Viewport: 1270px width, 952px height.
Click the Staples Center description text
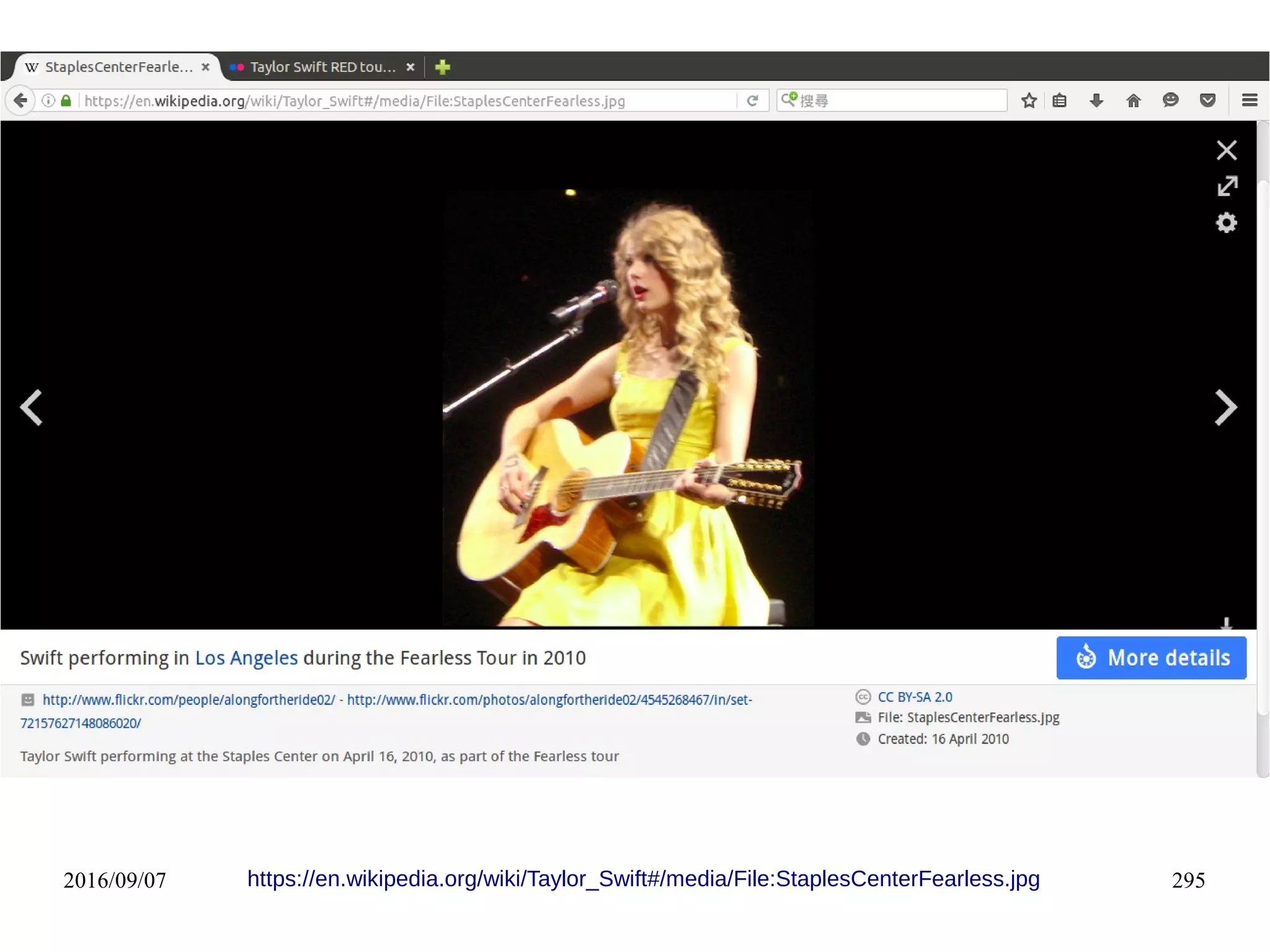[x=319, y=756]
